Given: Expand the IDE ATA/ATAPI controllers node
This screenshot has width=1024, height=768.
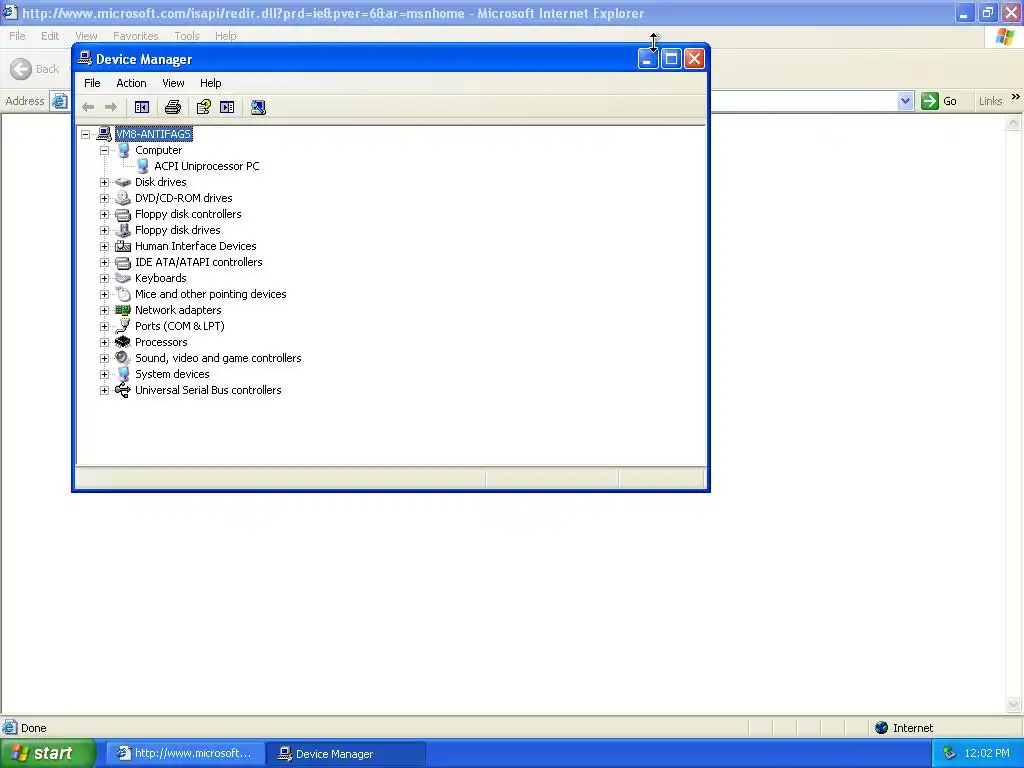Looking at the screenshot, I should point(104,262).
